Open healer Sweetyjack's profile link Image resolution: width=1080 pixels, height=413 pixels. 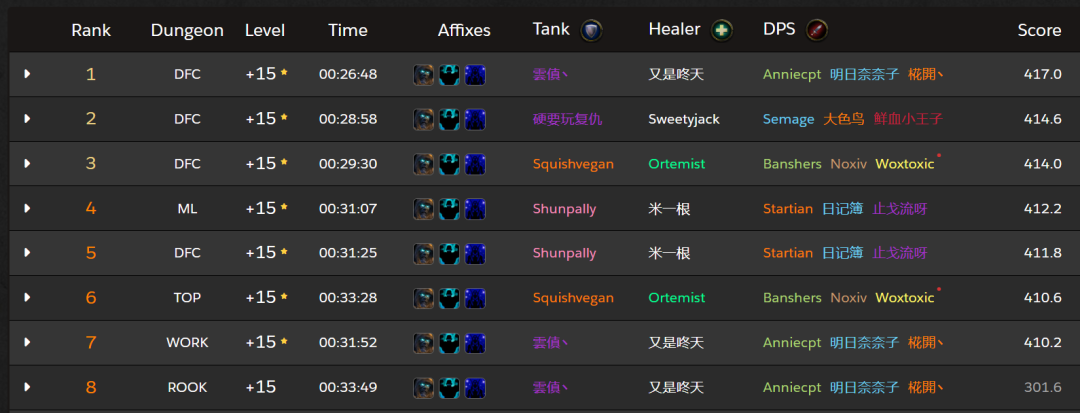pyautogui.click(x=684, y=119)
